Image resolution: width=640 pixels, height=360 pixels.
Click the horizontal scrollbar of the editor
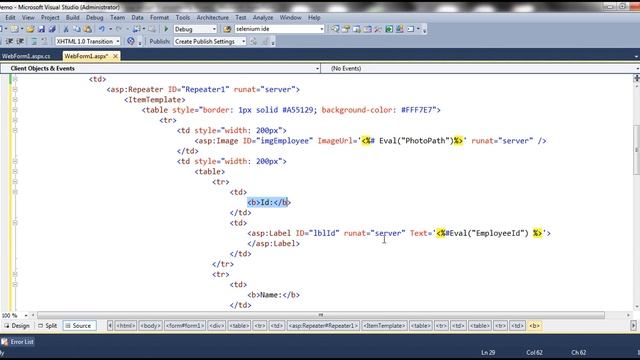(321, 316)
